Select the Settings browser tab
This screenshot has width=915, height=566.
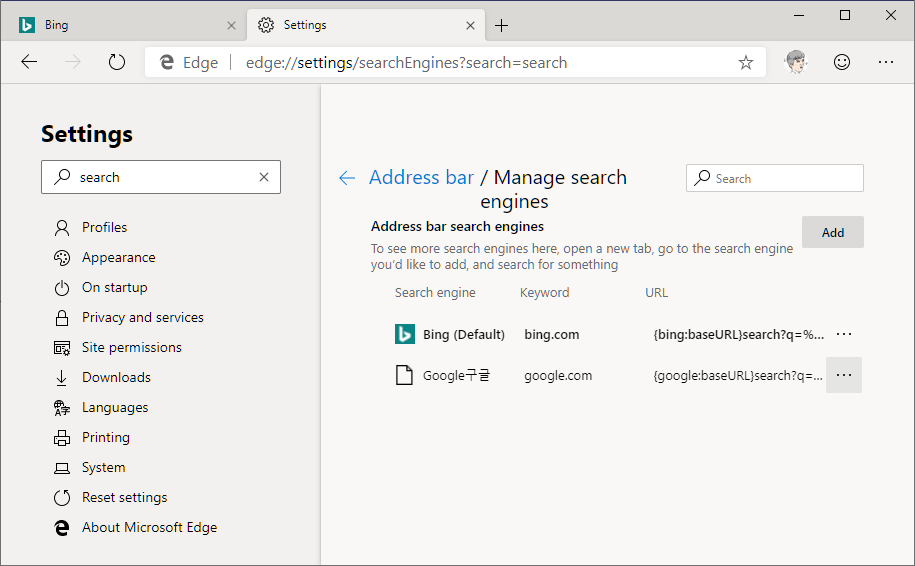pyautogui.click(x=365, y=25)
